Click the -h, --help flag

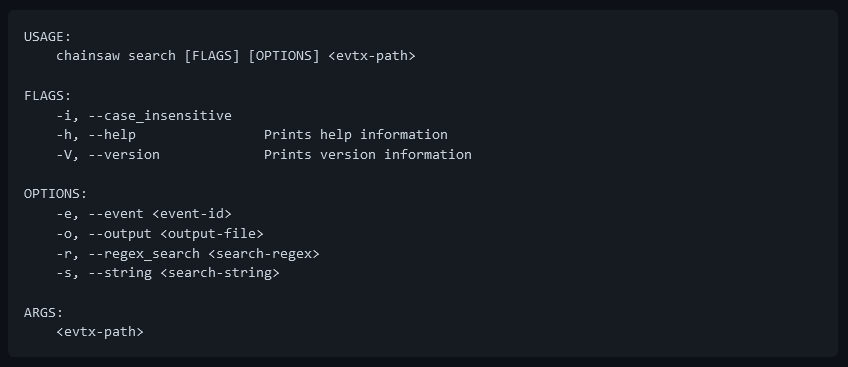pos(96,135)
